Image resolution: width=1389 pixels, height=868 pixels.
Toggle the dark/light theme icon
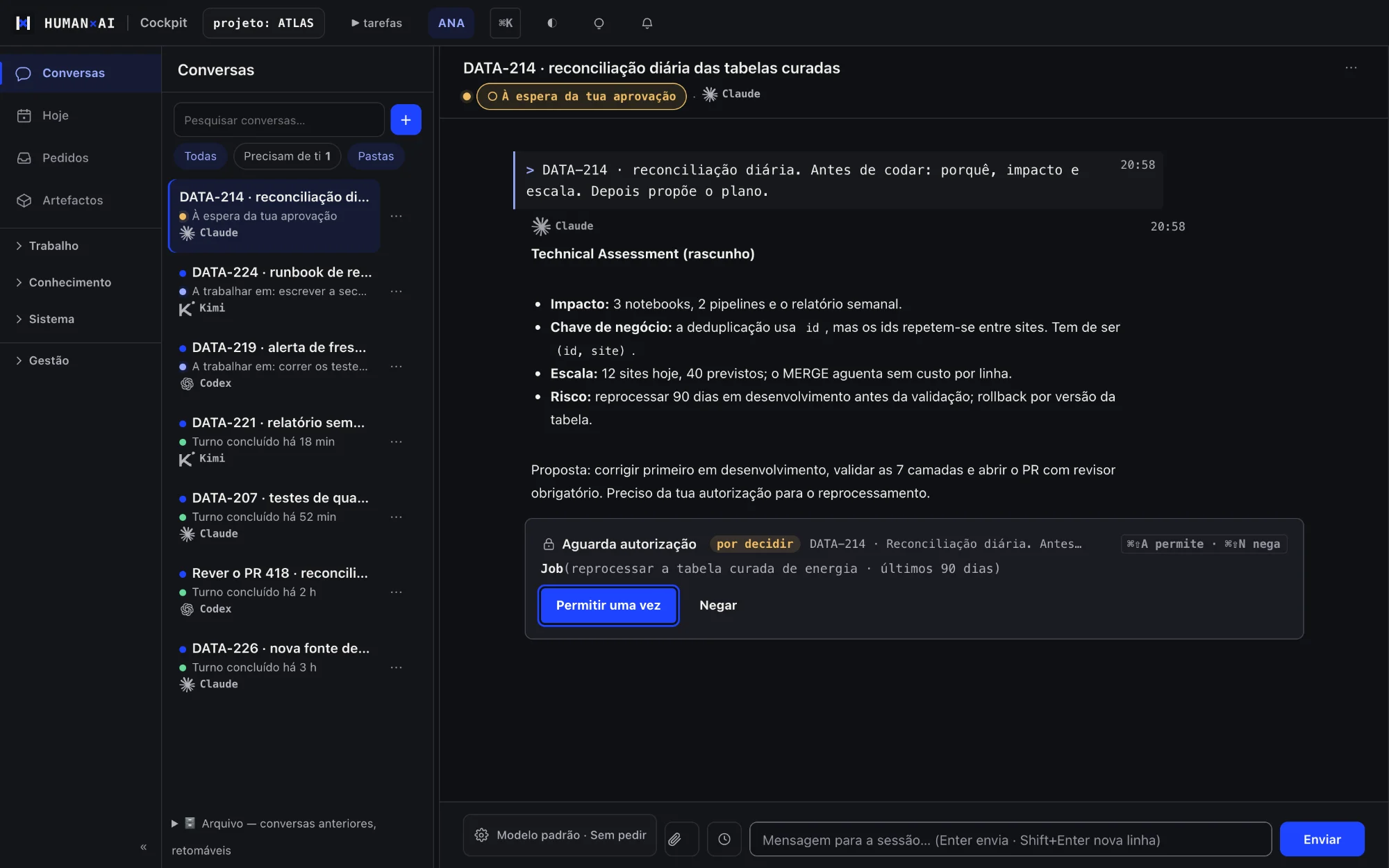[x=552, y=23]
